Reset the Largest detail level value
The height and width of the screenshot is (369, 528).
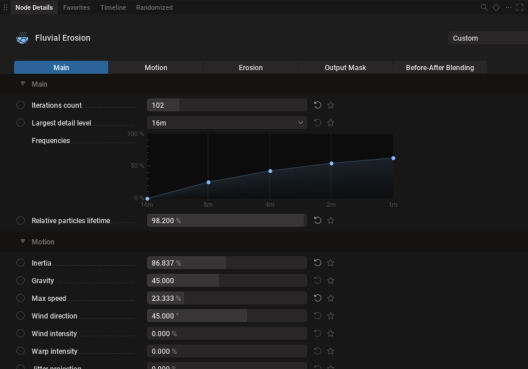click(x=317, y=123)
